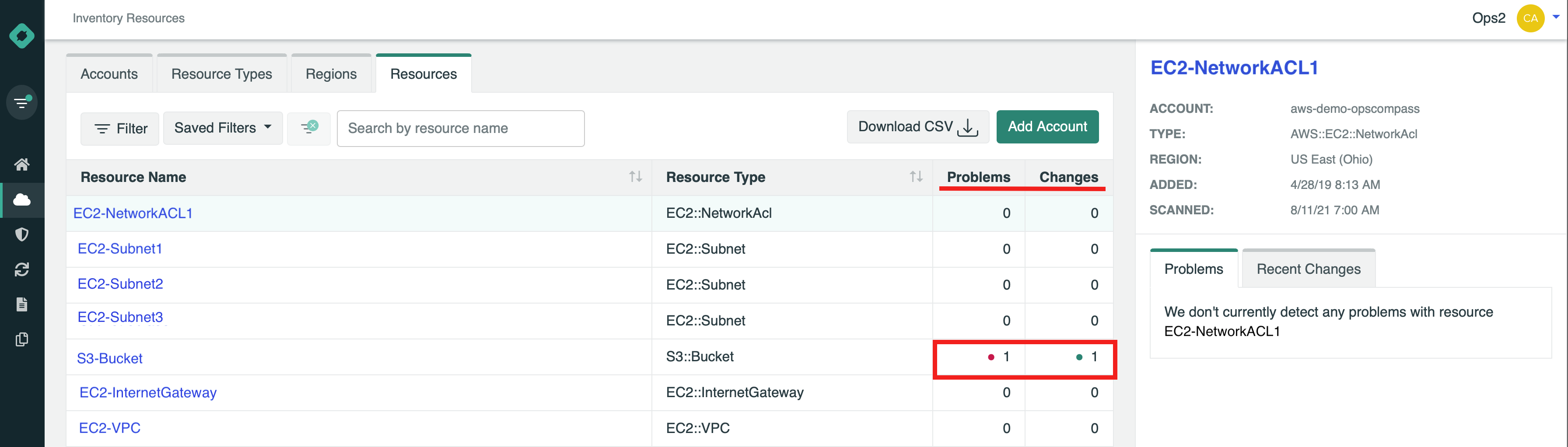
Task: Open the copy pages sidebar icon
Action: [x=22, y=339]
